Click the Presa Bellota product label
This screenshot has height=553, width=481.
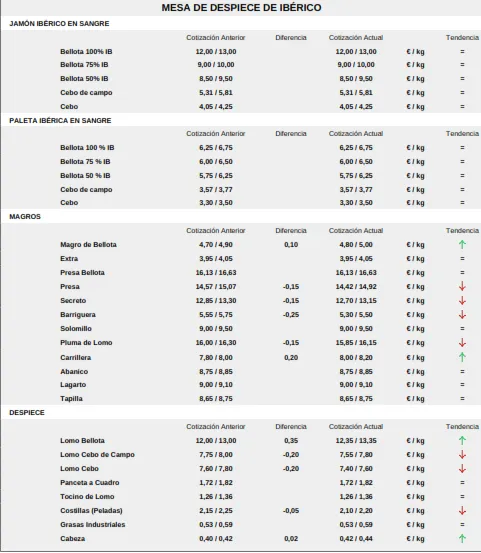click(83, 273)
